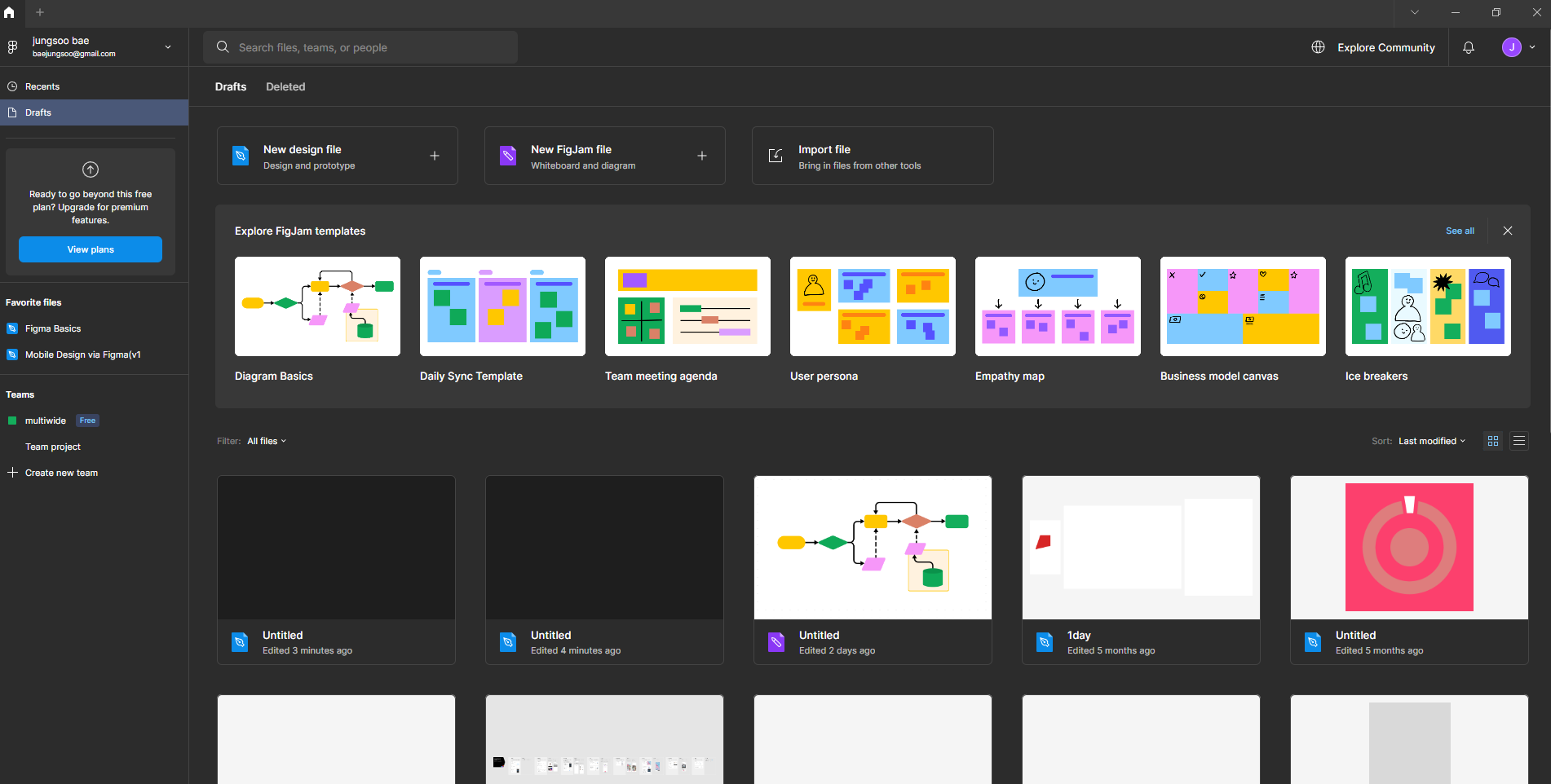Click the 'Favorite files' section label
This screenshot has height=784, width=1551.
coord(33,302)
